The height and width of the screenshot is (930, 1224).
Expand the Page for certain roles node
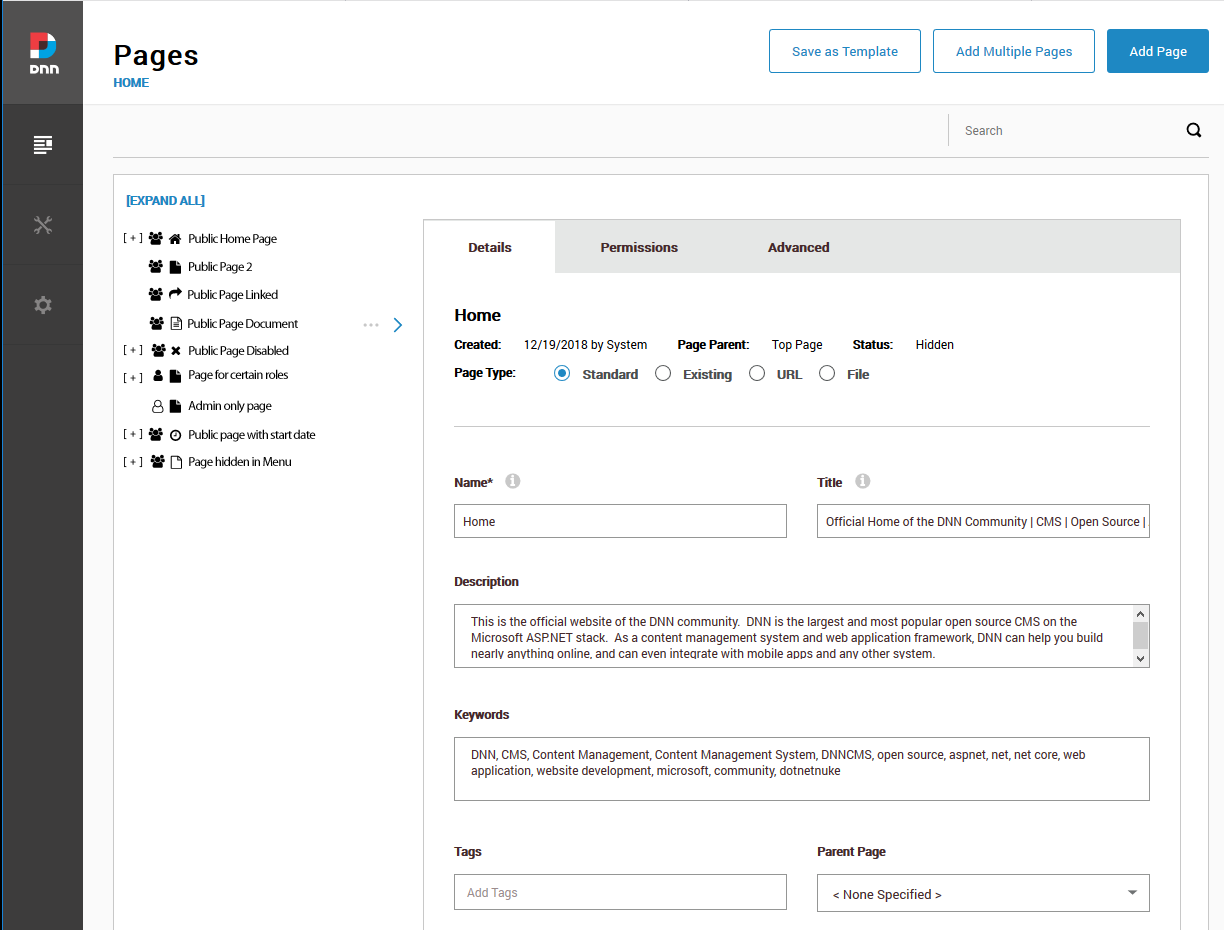[132, 378]
